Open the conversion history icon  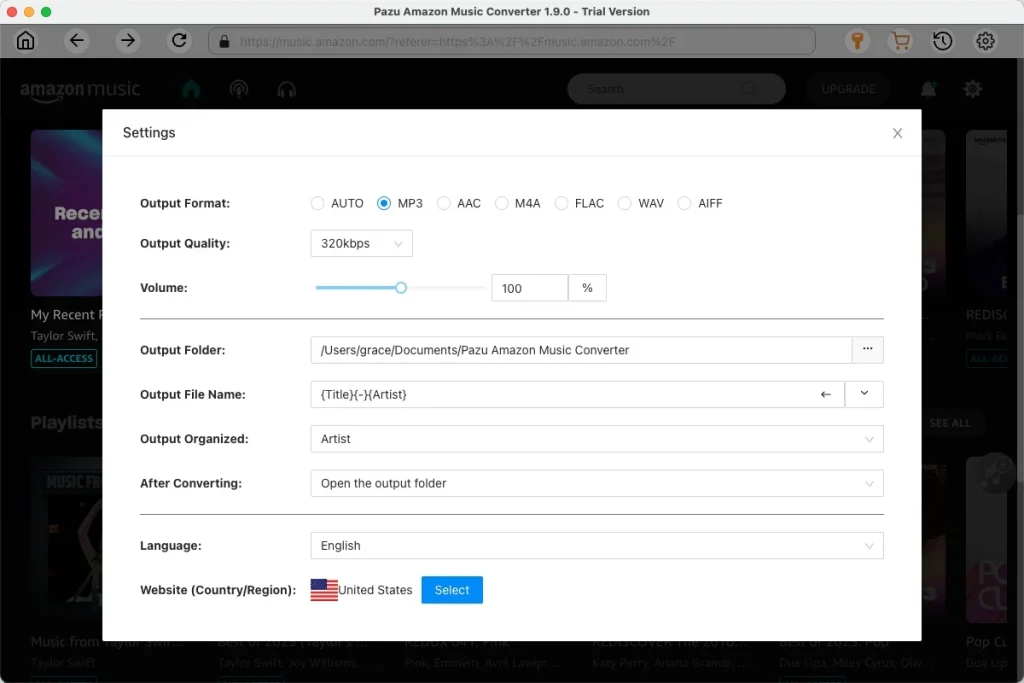coord(941,41)
